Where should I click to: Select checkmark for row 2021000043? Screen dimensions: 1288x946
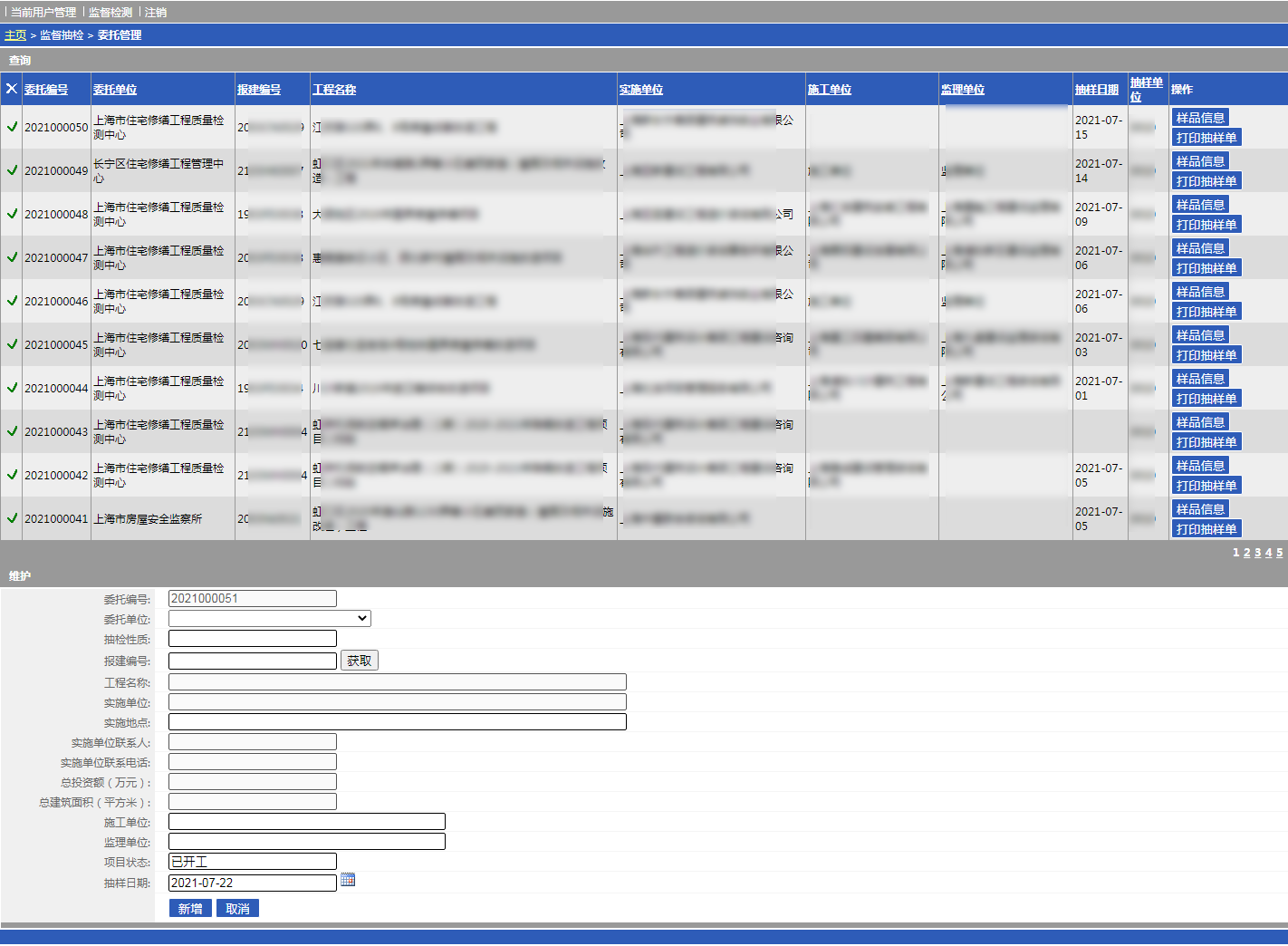click(x=12, y=431)
